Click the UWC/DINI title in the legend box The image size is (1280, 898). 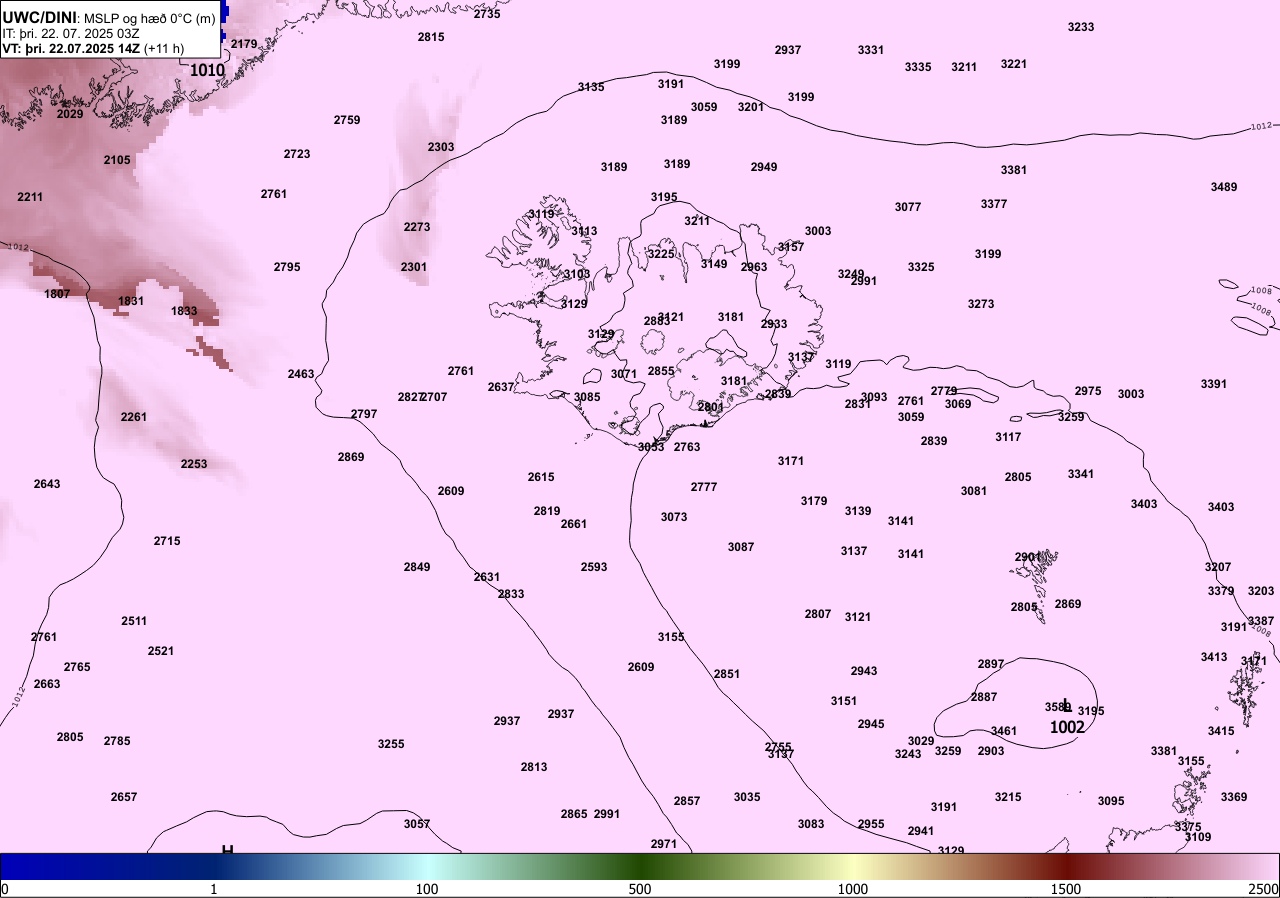click(40, 17)
